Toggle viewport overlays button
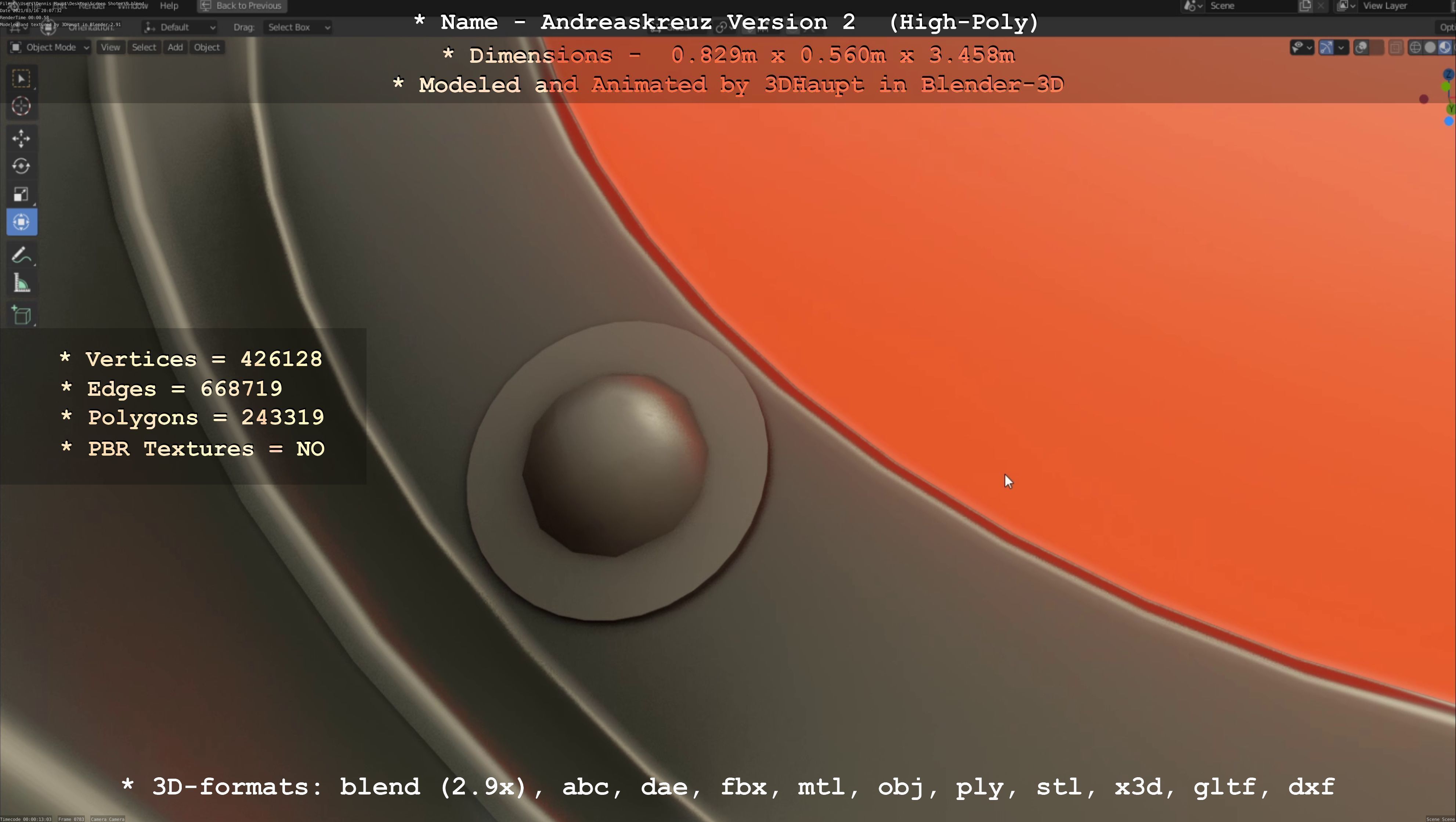Screen dimensions: 1456x822 [1362, 47]
